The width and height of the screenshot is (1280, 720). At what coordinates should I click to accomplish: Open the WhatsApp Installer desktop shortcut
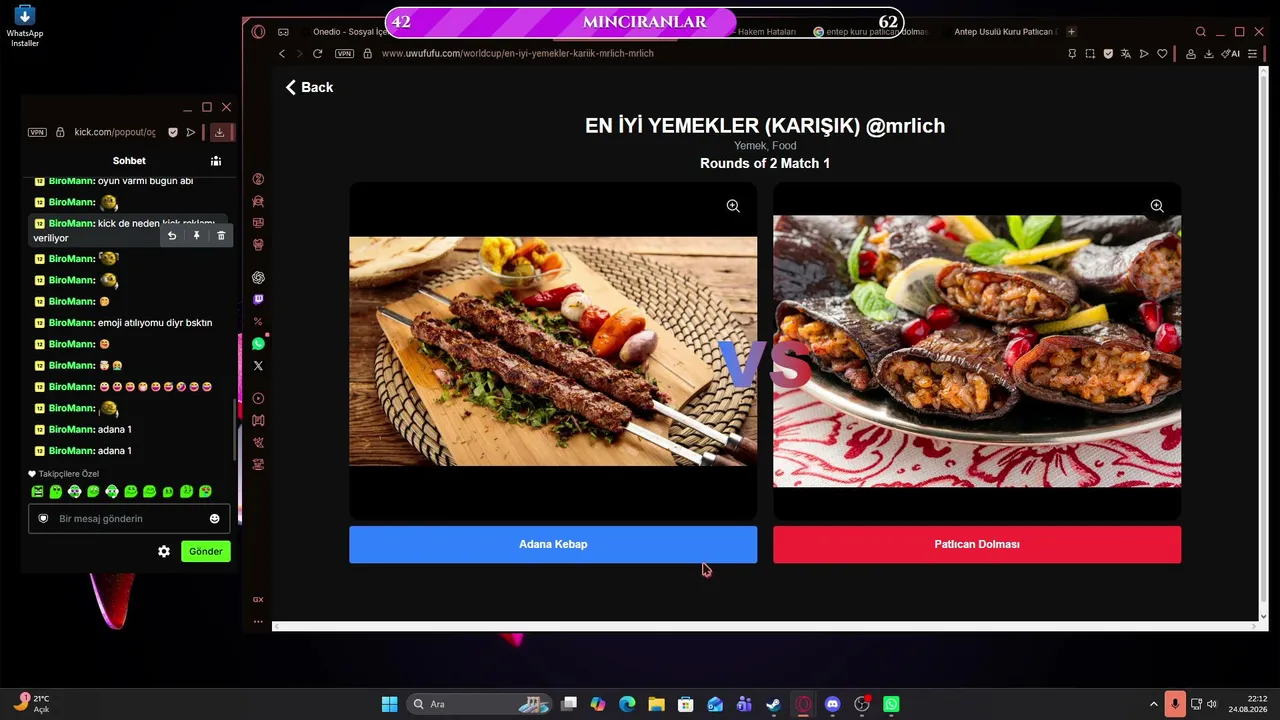[25, 27]
